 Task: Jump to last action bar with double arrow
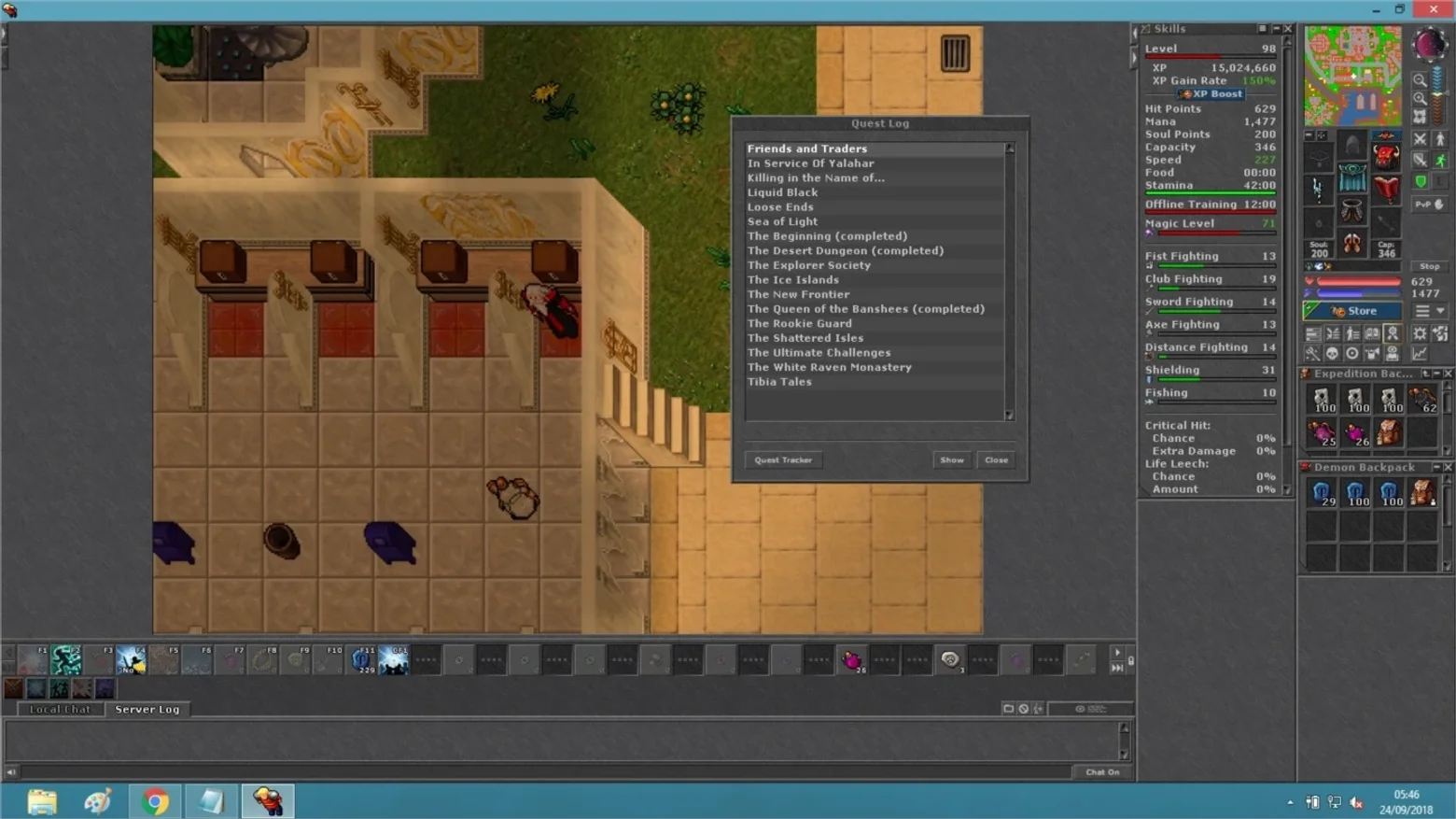(x=1117, y=668)
